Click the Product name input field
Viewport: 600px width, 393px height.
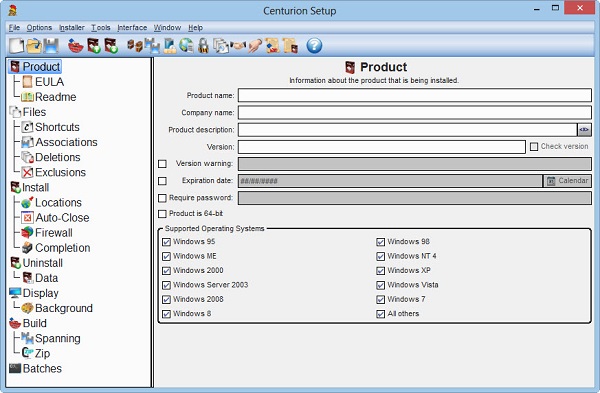415,95
